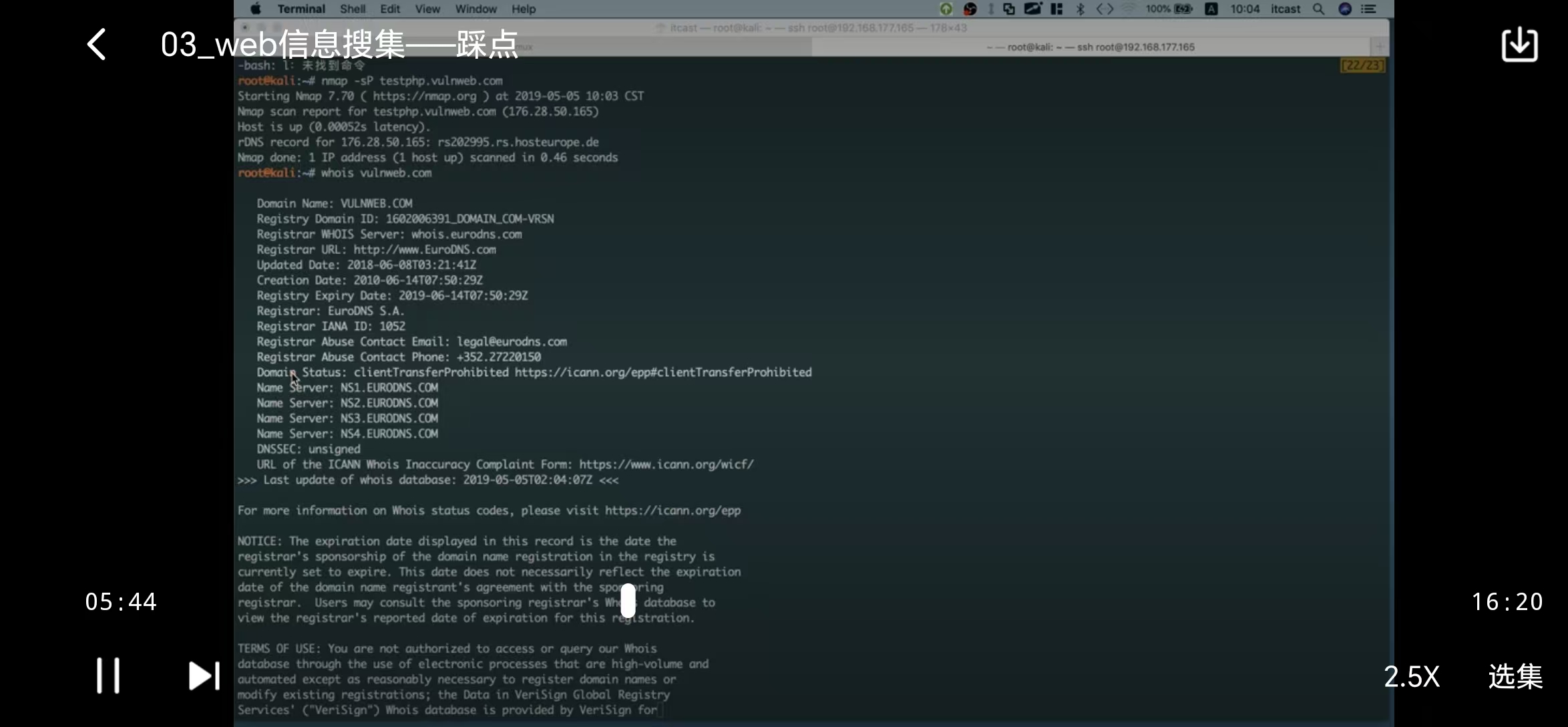Click the https://www.icann.org/wicf/ URL
Screen dimensions: 1568x727
point(666,465)
